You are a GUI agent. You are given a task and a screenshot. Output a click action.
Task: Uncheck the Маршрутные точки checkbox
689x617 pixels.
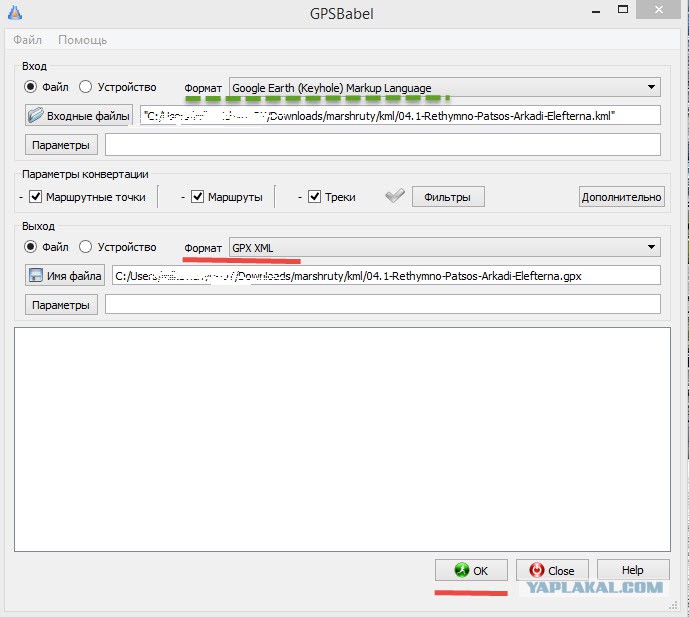[x=36, y=196]
